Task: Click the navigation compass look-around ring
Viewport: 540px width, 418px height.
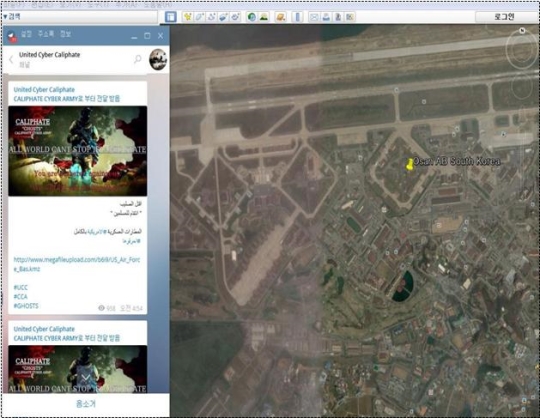Action: coord(522,49)
